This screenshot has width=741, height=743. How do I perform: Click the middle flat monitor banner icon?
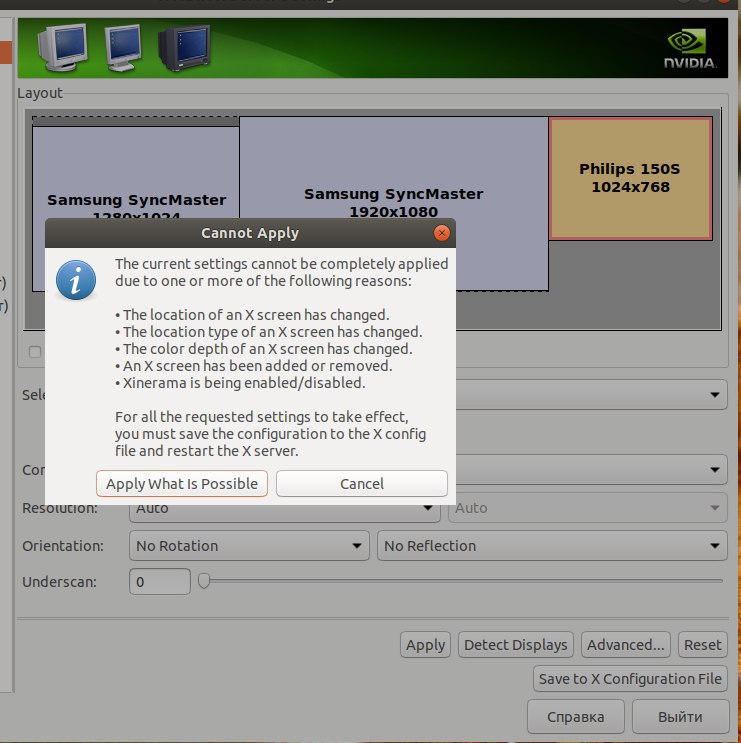click(123, 47)
